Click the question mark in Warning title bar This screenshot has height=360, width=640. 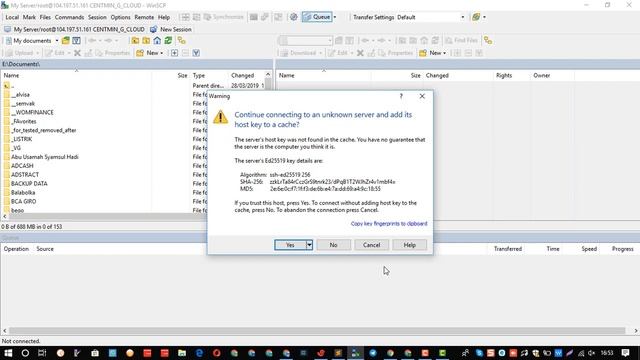tap(401, 96)
